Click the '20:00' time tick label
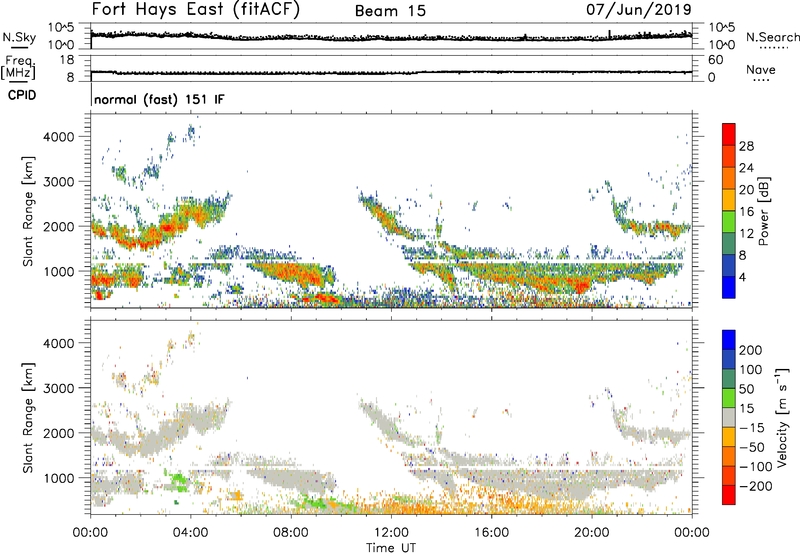Image resolution: width=800 pixels, height=554 pixels. coord(591,533)
